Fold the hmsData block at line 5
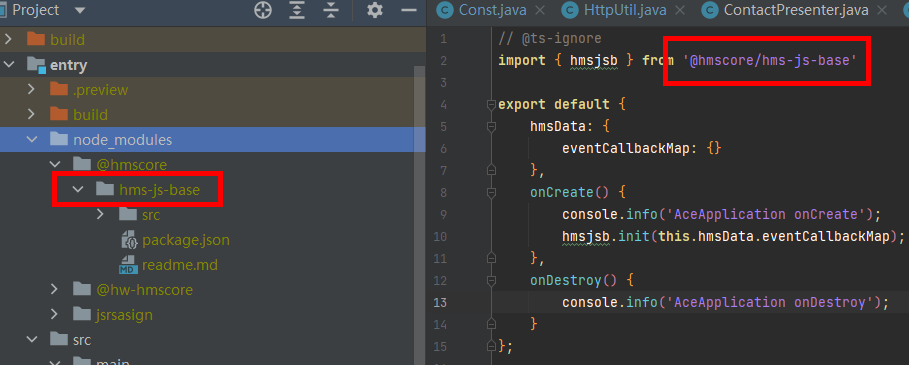 pos(492,127)
